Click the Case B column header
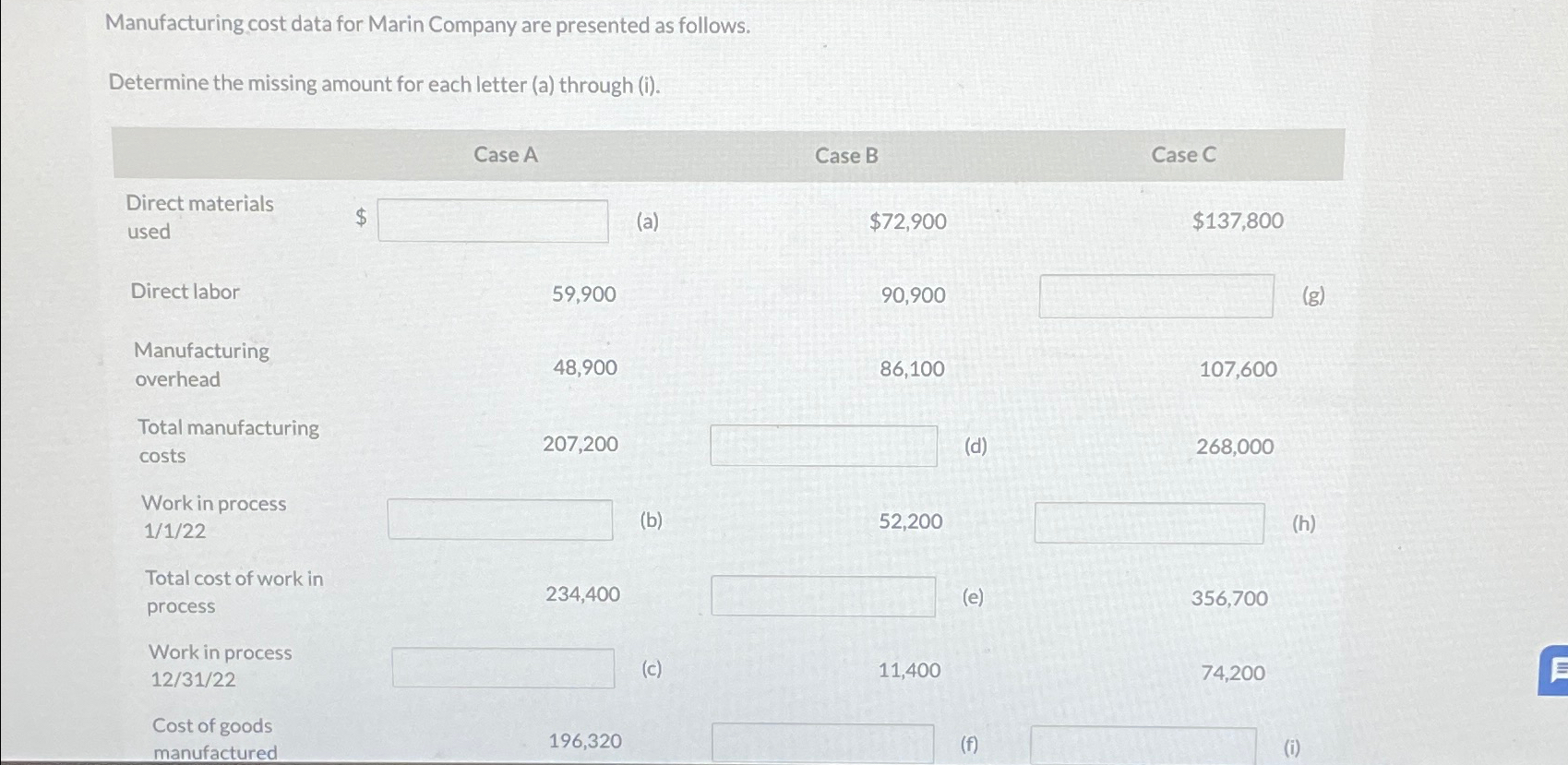Viewport: 1568px width, 765px height. 846,154
